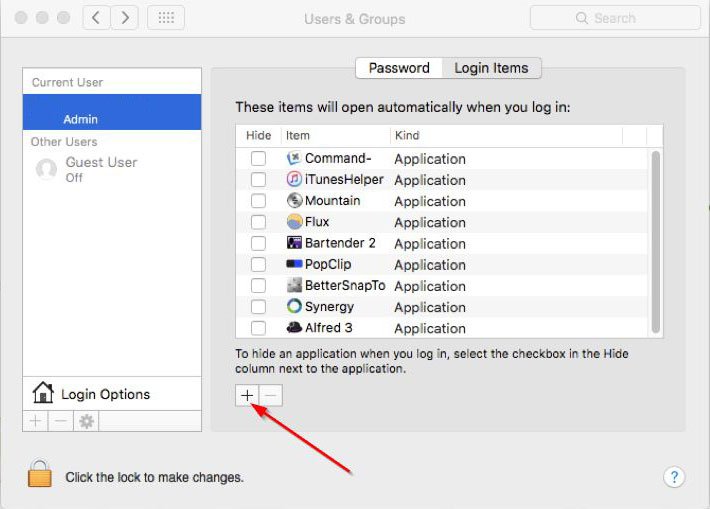Toggle Hide checkbox for Mountain
The height and width of the screenshot is (509, 710).
(258, 201)
